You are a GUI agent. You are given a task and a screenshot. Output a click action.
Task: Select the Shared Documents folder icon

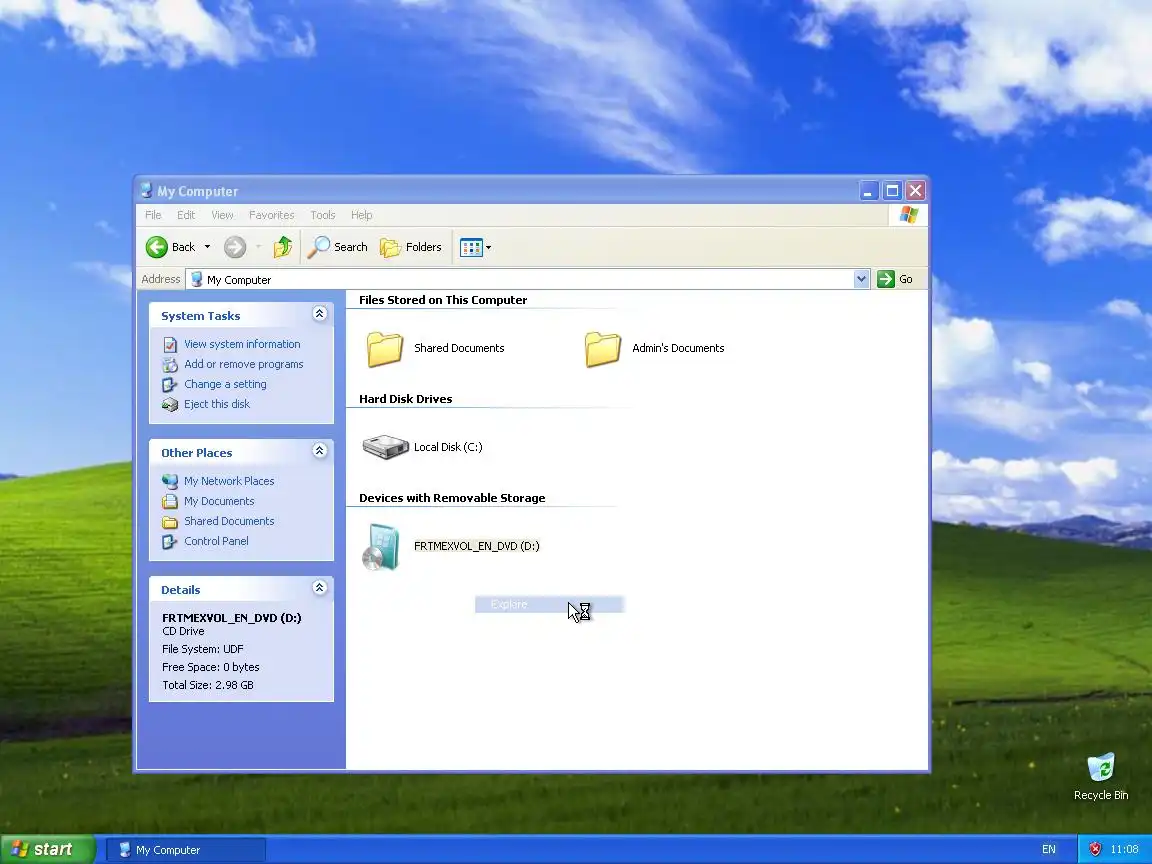point(385,348)
